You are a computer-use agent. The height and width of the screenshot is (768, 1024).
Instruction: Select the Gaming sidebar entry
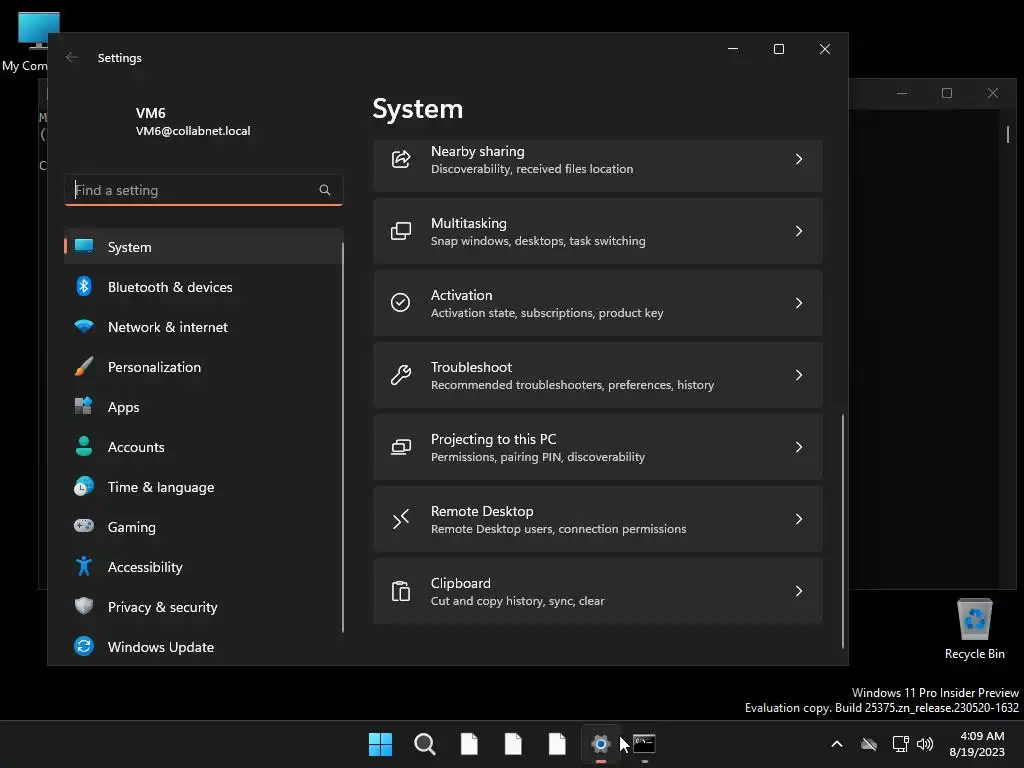203,526
